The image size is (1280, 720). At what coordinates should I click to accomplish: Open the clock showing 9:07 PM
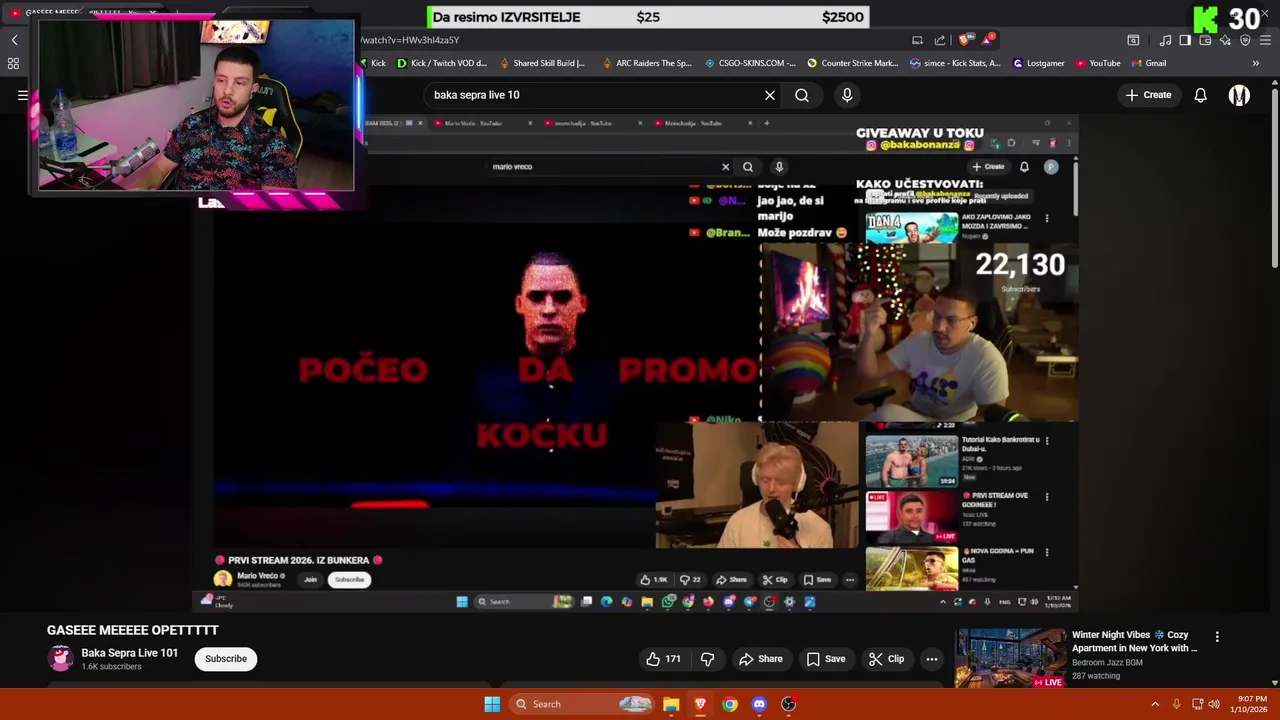pyautogui.click(x=1249, y=704)
